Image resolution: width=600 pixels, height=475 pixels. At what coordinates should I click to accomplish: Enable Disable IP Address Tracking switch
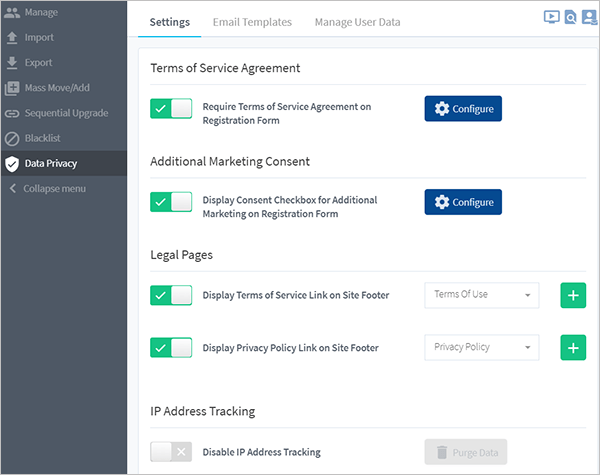171,452
